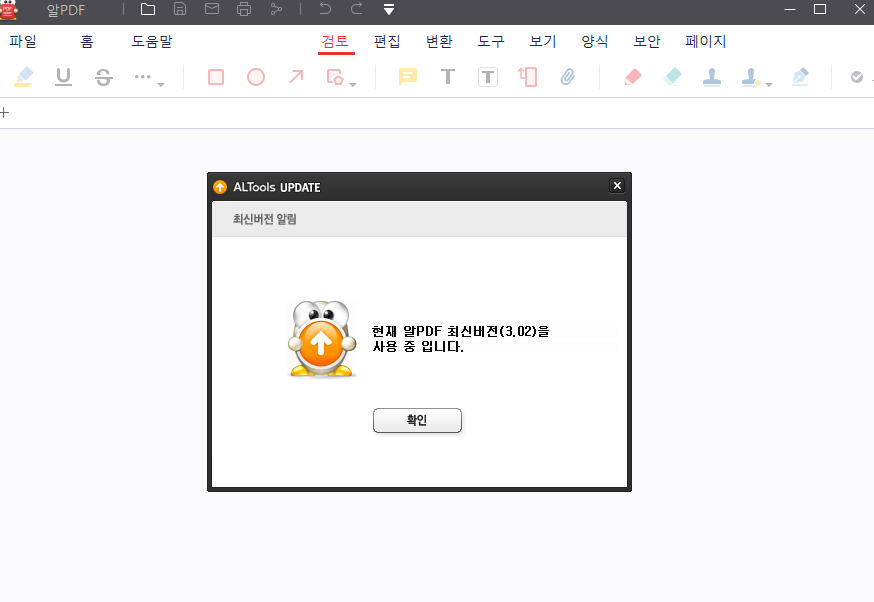Switch to the 양식 tab
Viewport: 874px width, 602px height.
595,41
